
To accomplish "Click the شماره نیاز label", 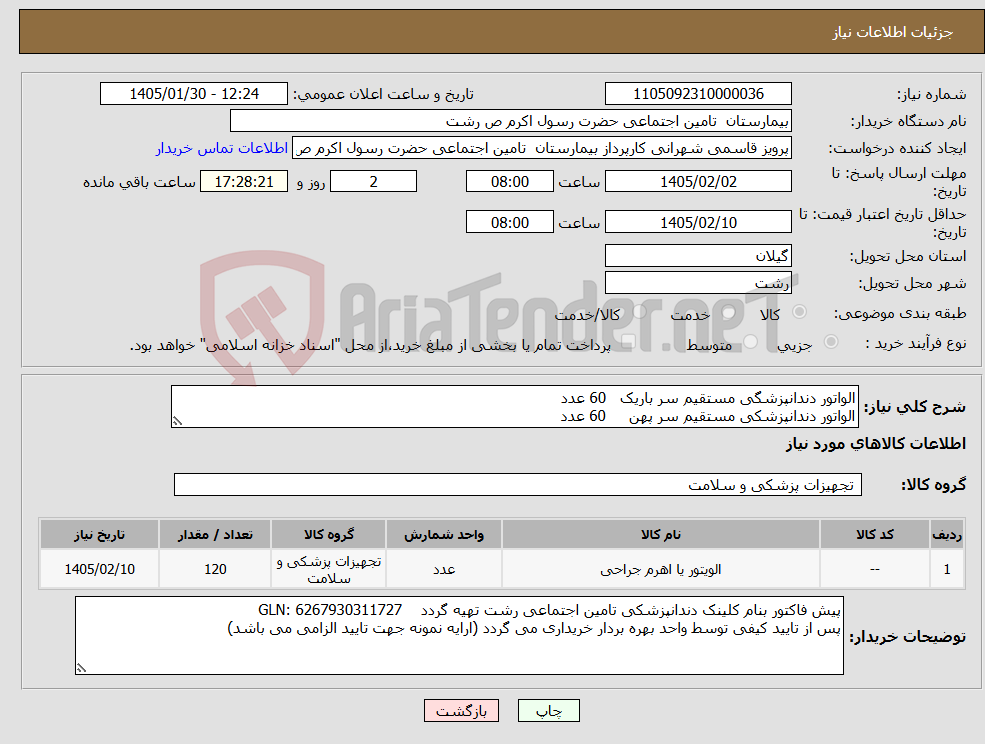I will (x=931, y=95).
